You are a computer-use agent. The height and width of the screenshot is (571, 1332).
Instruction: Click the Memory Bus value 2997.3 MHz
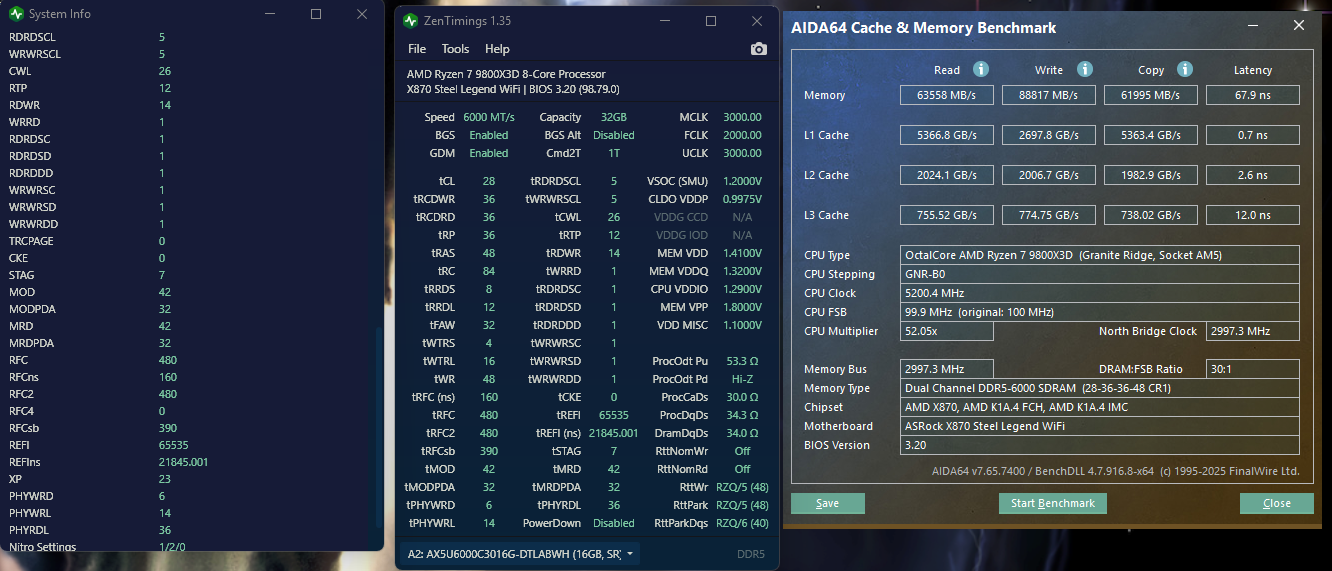pyautogui.click(x=947, y=369)
